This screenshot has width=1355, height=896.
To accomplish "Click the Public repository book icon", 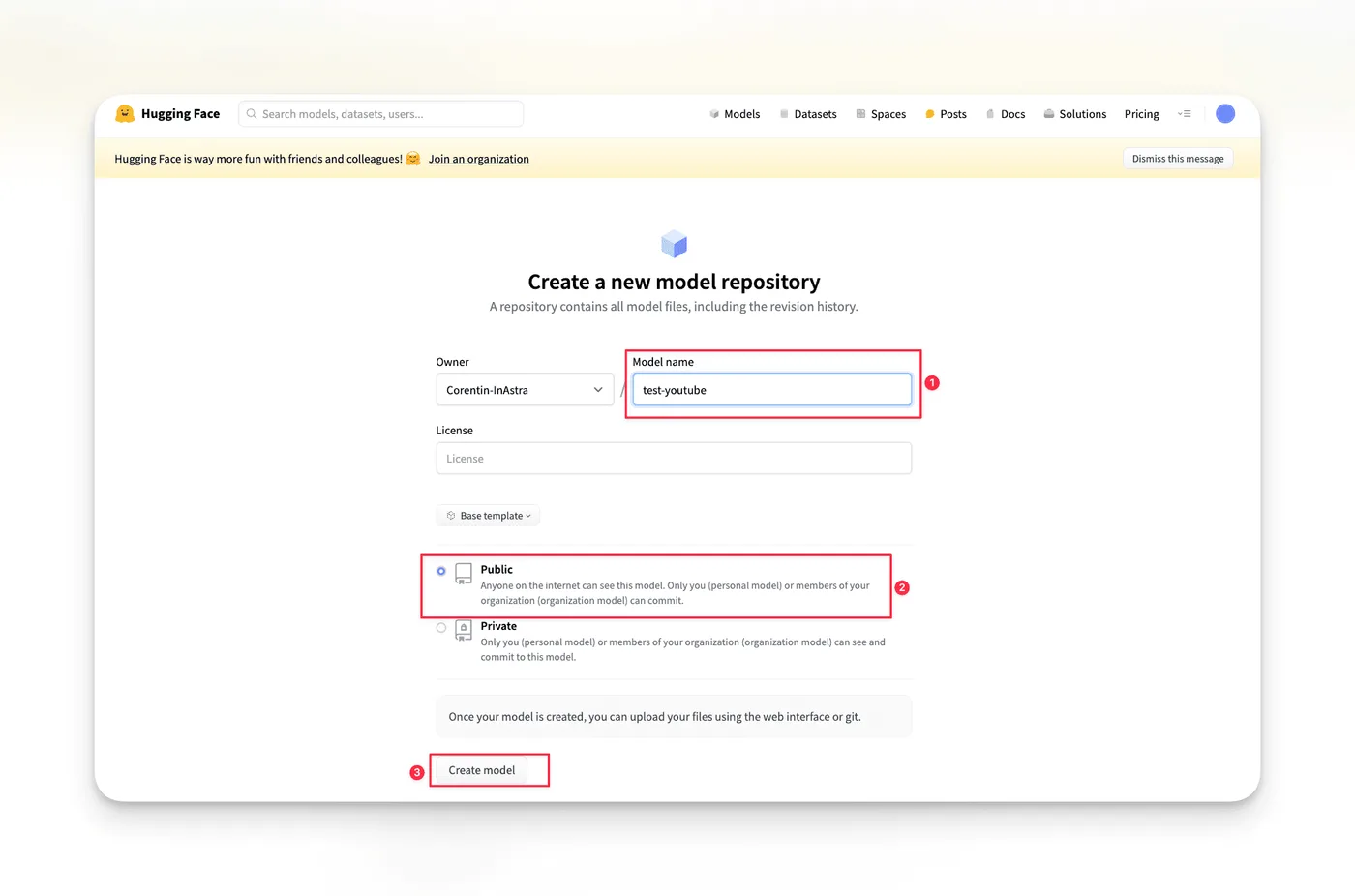I will tap(464, 573).
